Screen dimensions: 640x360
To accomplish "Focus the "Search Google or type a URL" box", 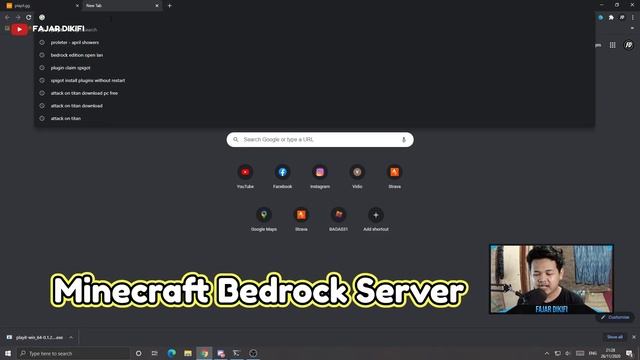I will pos(320,140).
